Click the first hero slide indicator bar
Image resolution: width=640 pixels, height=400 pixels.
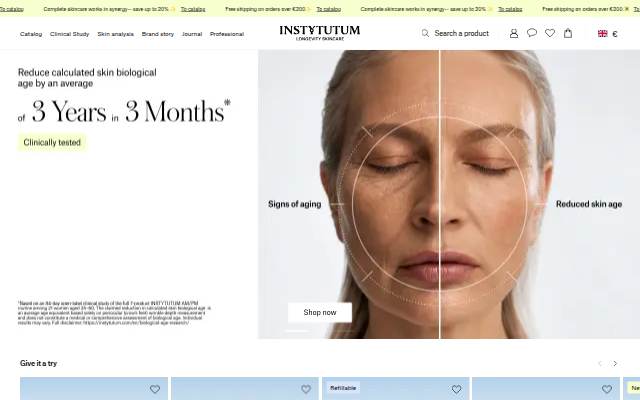[297, 331]
